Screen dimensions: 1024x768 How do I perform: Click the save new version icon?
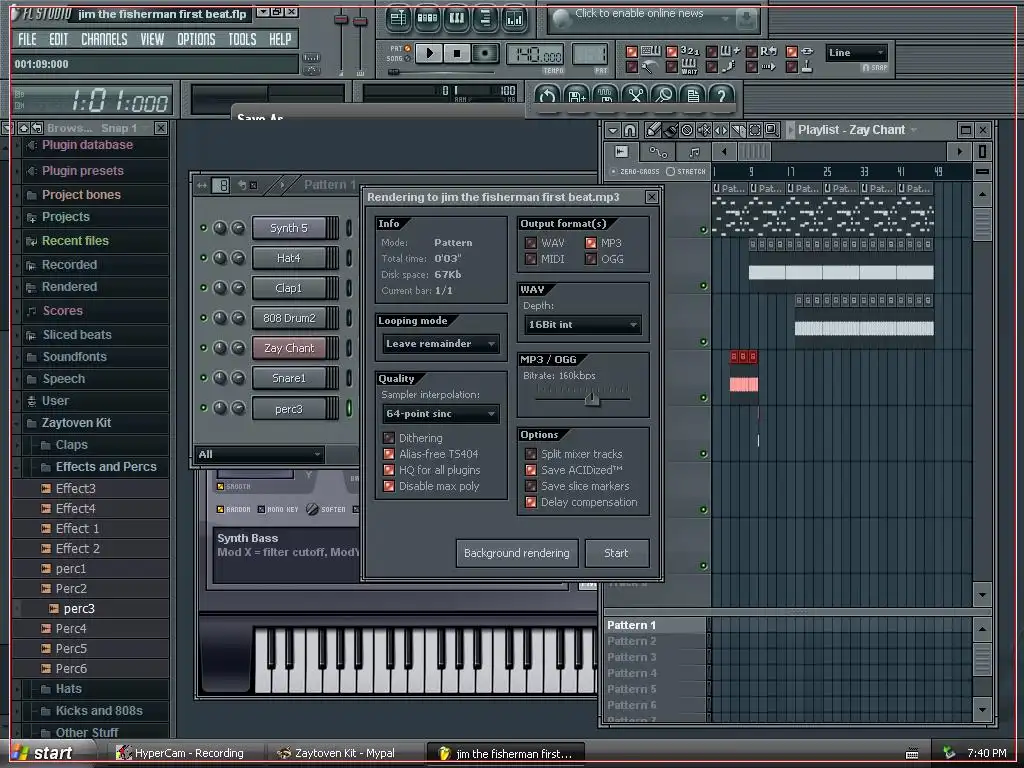coord(576,96)
